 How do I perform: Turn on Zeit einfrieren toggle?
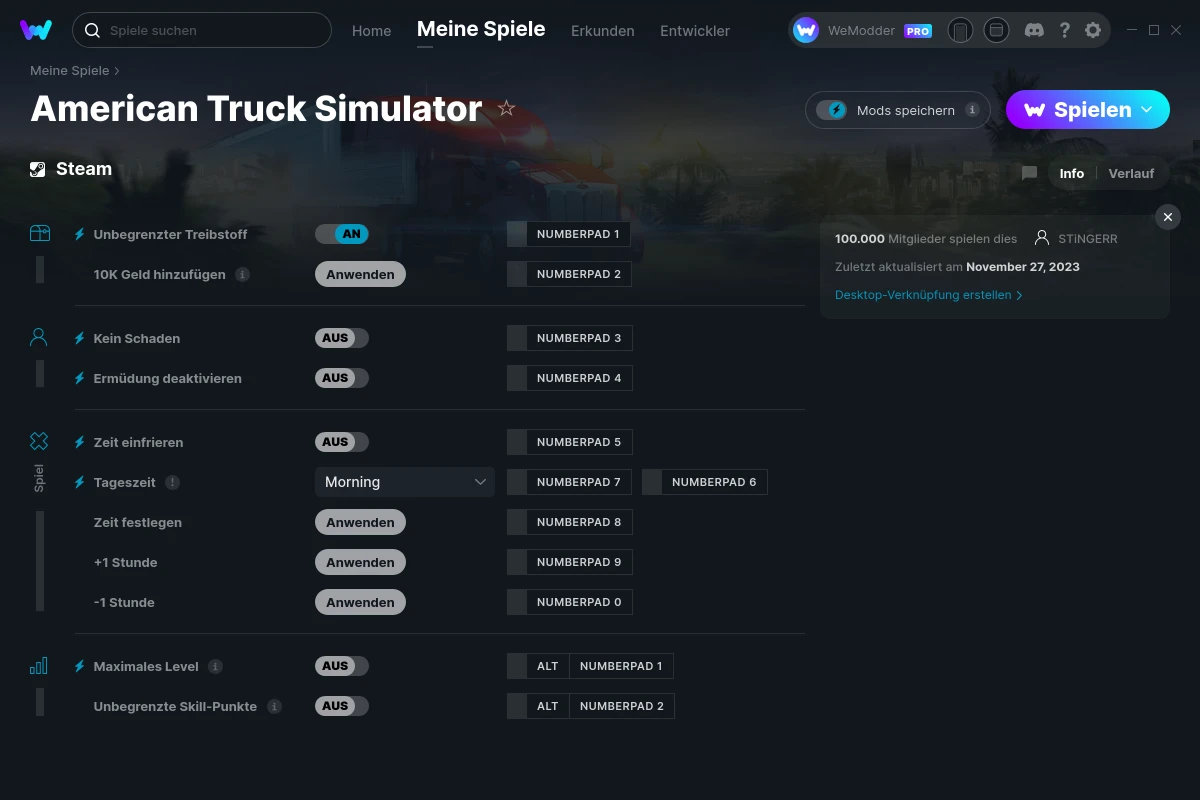(342, 442)
